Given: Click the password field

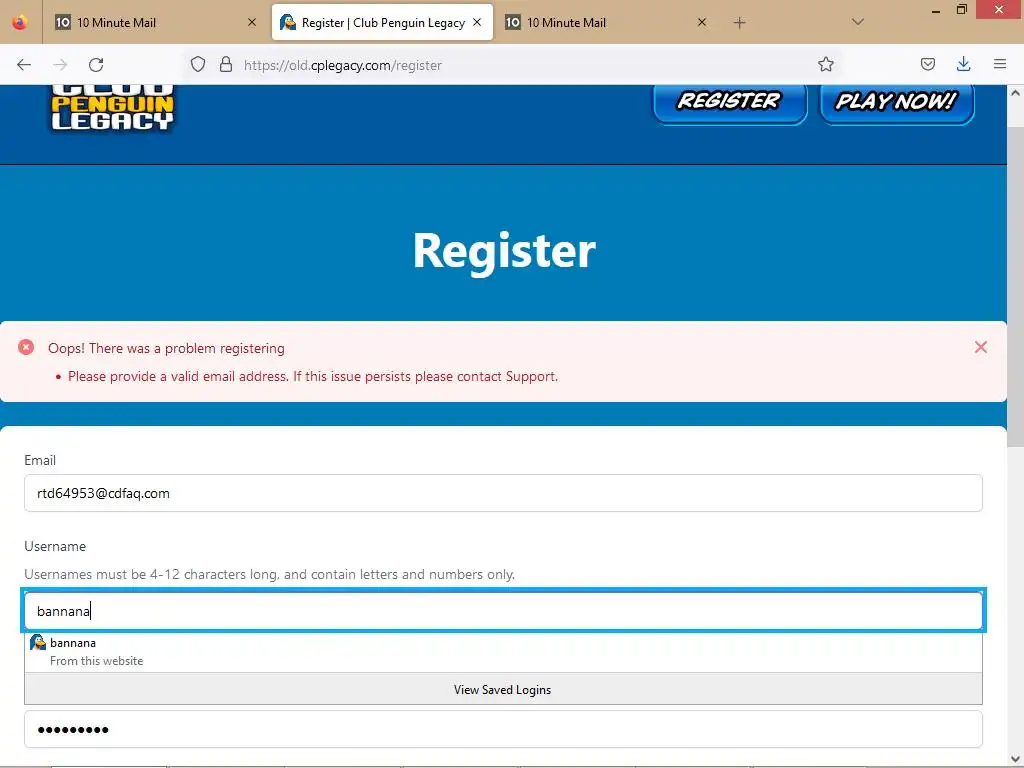Looking at the screenshot, I should click(503, 729).
